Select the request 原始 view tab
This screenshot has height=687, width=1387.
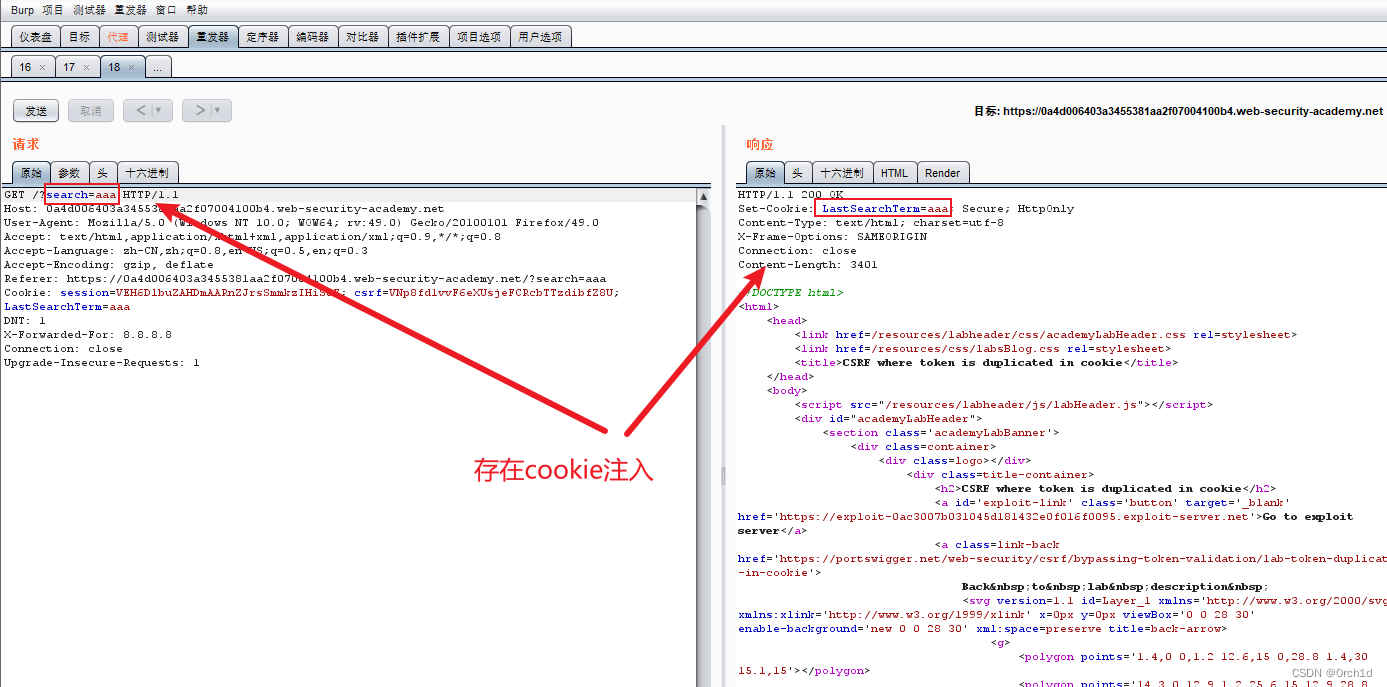point(32,173)
